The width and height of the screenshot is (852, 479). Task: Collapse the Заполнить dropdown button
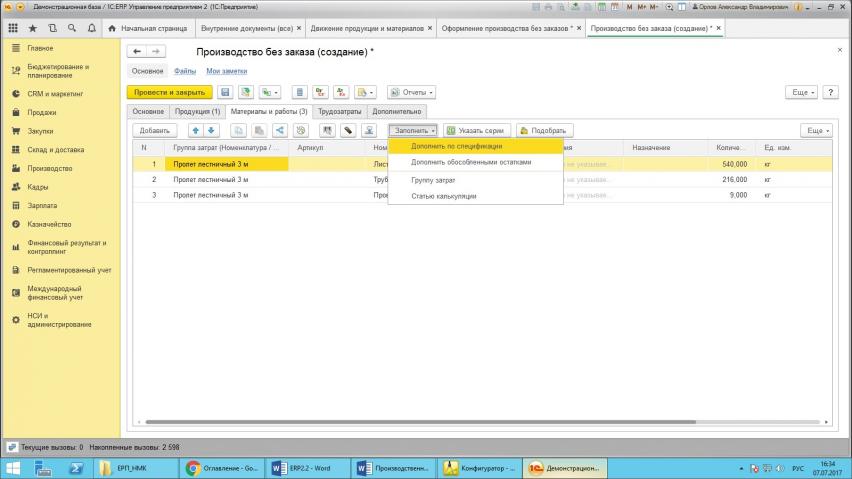(412, 130)
